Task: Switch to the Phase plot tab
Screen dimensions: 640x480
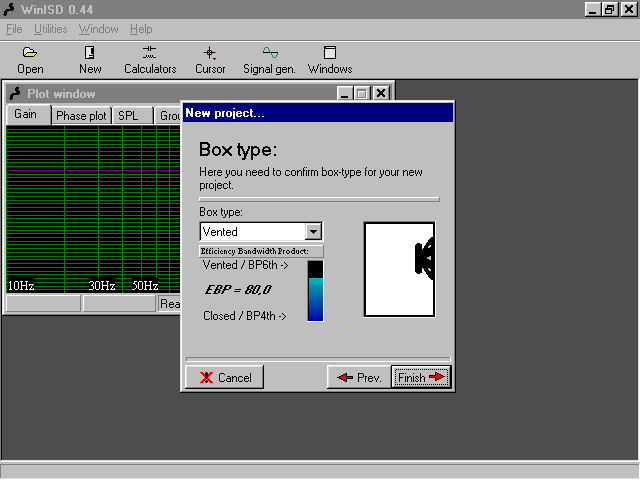Action: click(81, 116)
